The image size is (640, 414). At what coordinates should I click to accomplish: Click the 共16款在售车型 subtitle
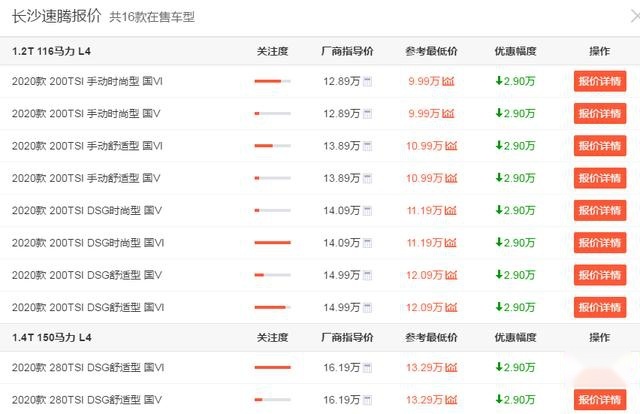tap(152, 17)
